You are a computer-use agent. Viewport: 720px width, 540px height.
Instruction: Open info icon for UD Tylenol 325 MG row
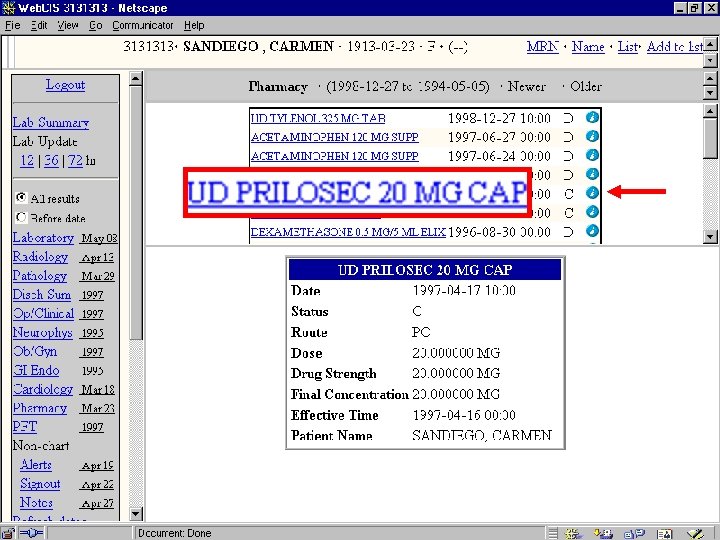[x=592, y=118]
